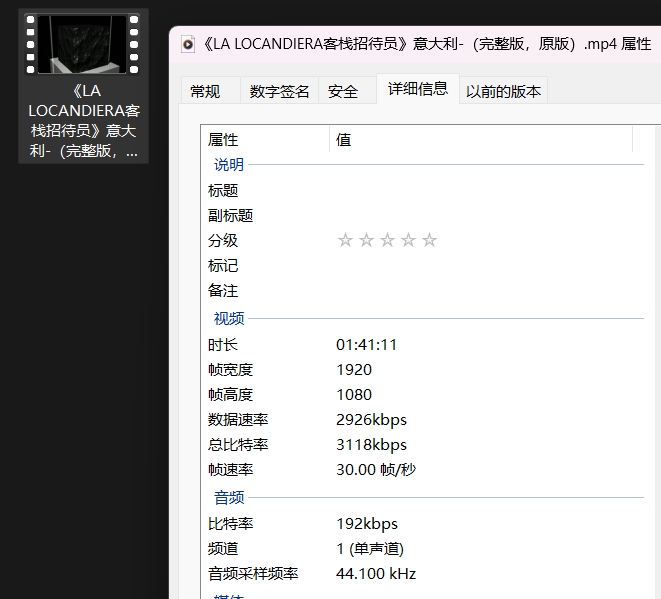Screen dimensions: 661x599
Task: Click the 帧宽度 property label
Action: (231, 370)
